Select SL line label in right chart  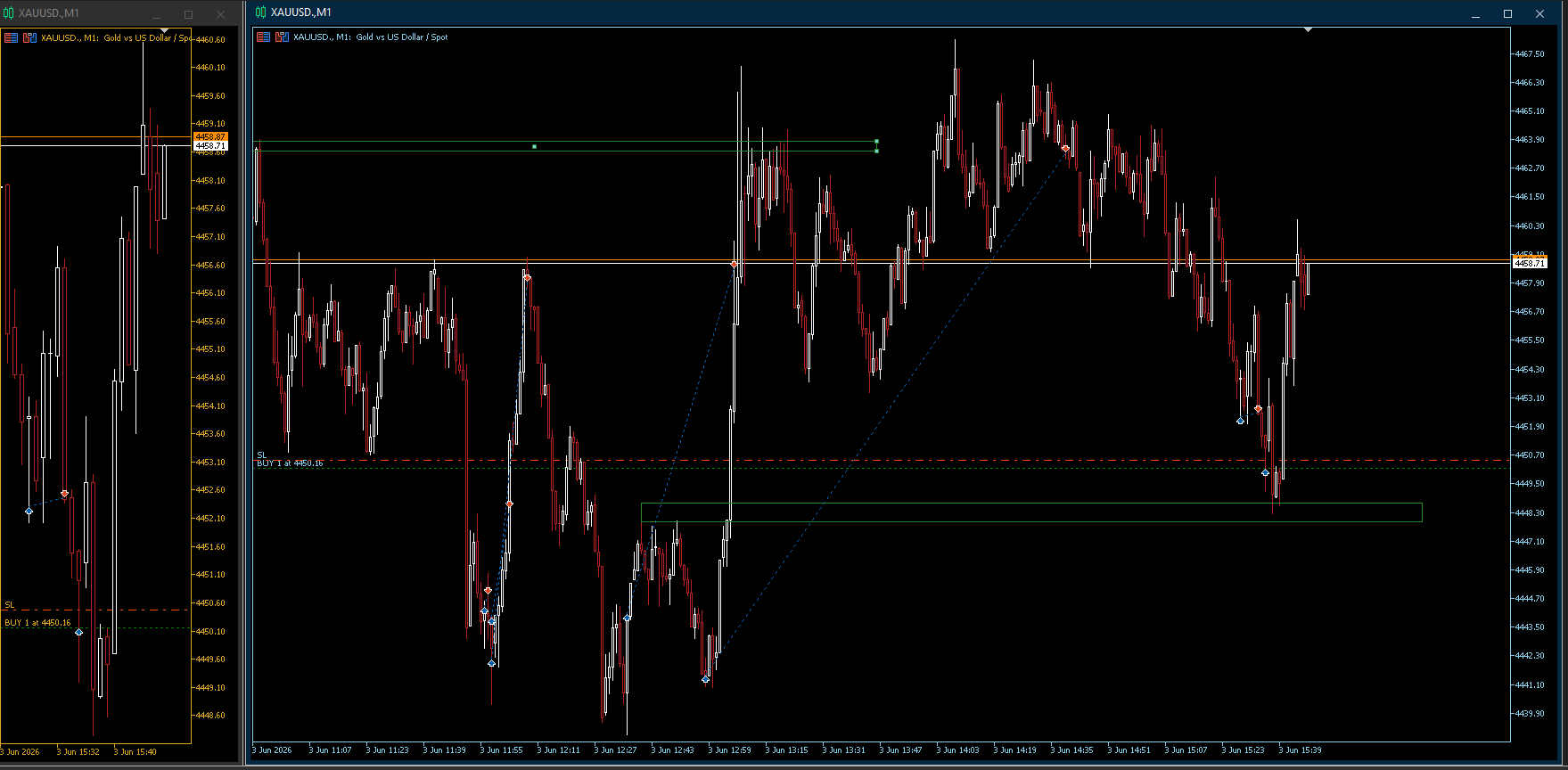point(261,455)
